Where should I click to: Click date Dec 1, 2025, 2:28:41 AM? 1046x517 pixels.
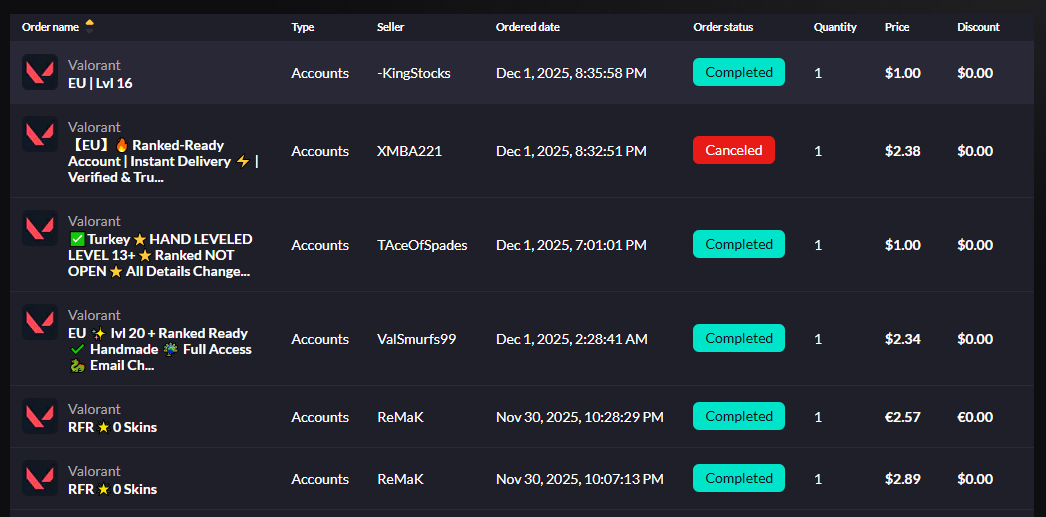[x=572, y=340]
